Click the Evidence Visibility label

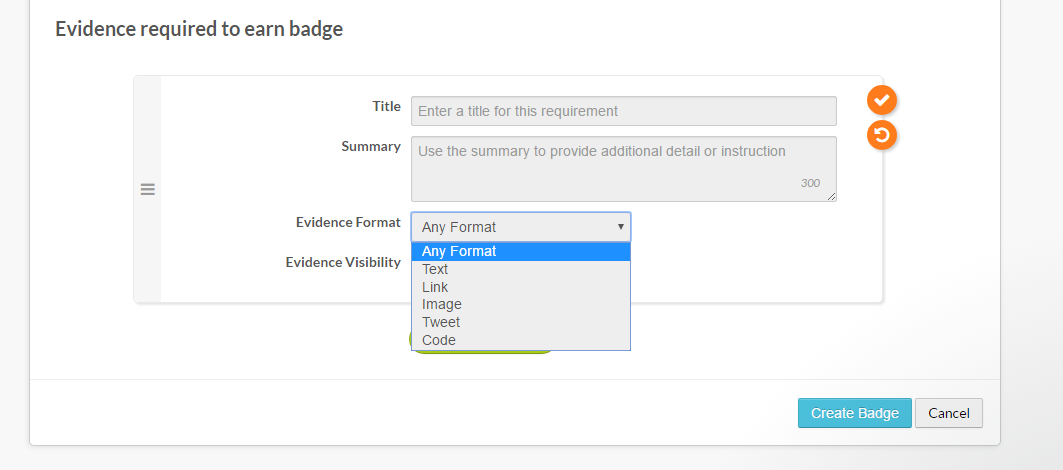coord(343,262)
